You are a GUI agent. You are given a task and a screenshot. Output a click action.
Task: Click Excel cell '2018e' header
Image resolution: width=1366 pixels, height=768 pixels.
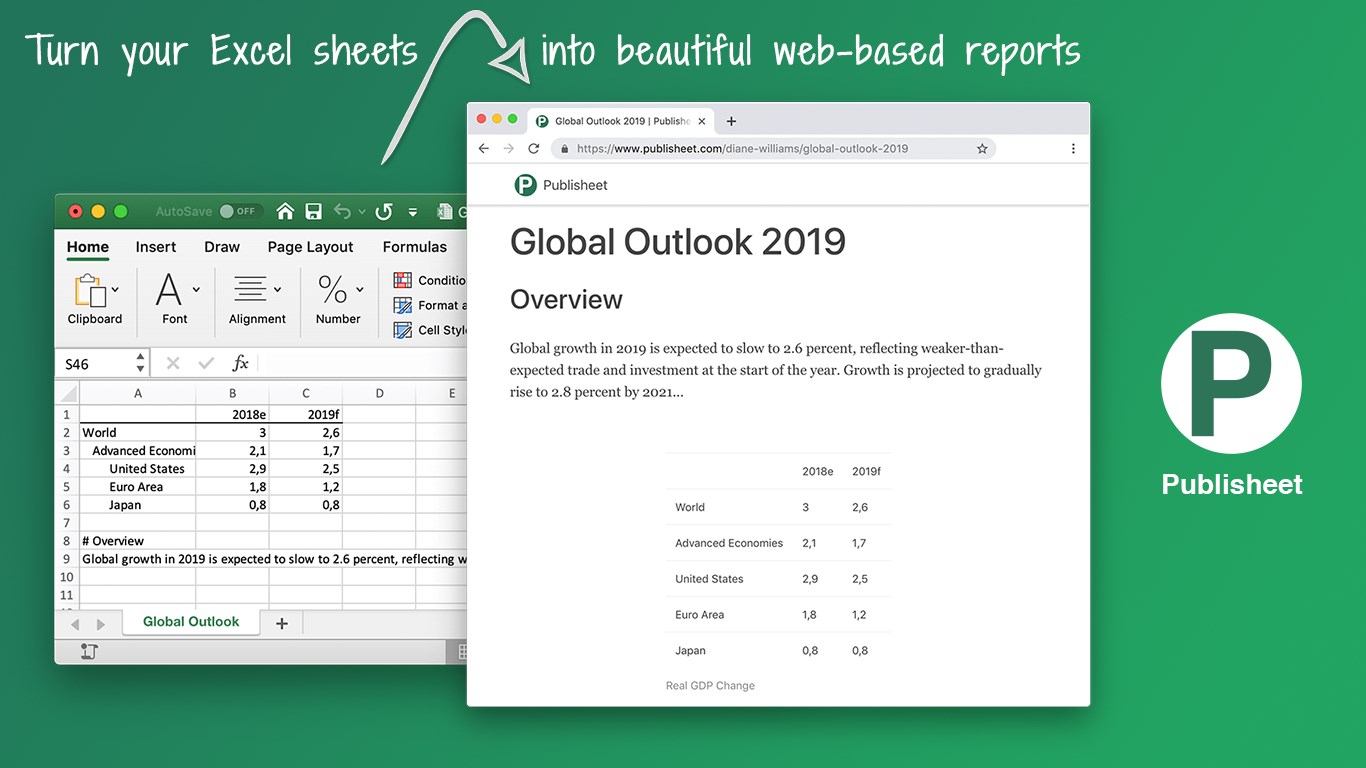tap(233, 415)
